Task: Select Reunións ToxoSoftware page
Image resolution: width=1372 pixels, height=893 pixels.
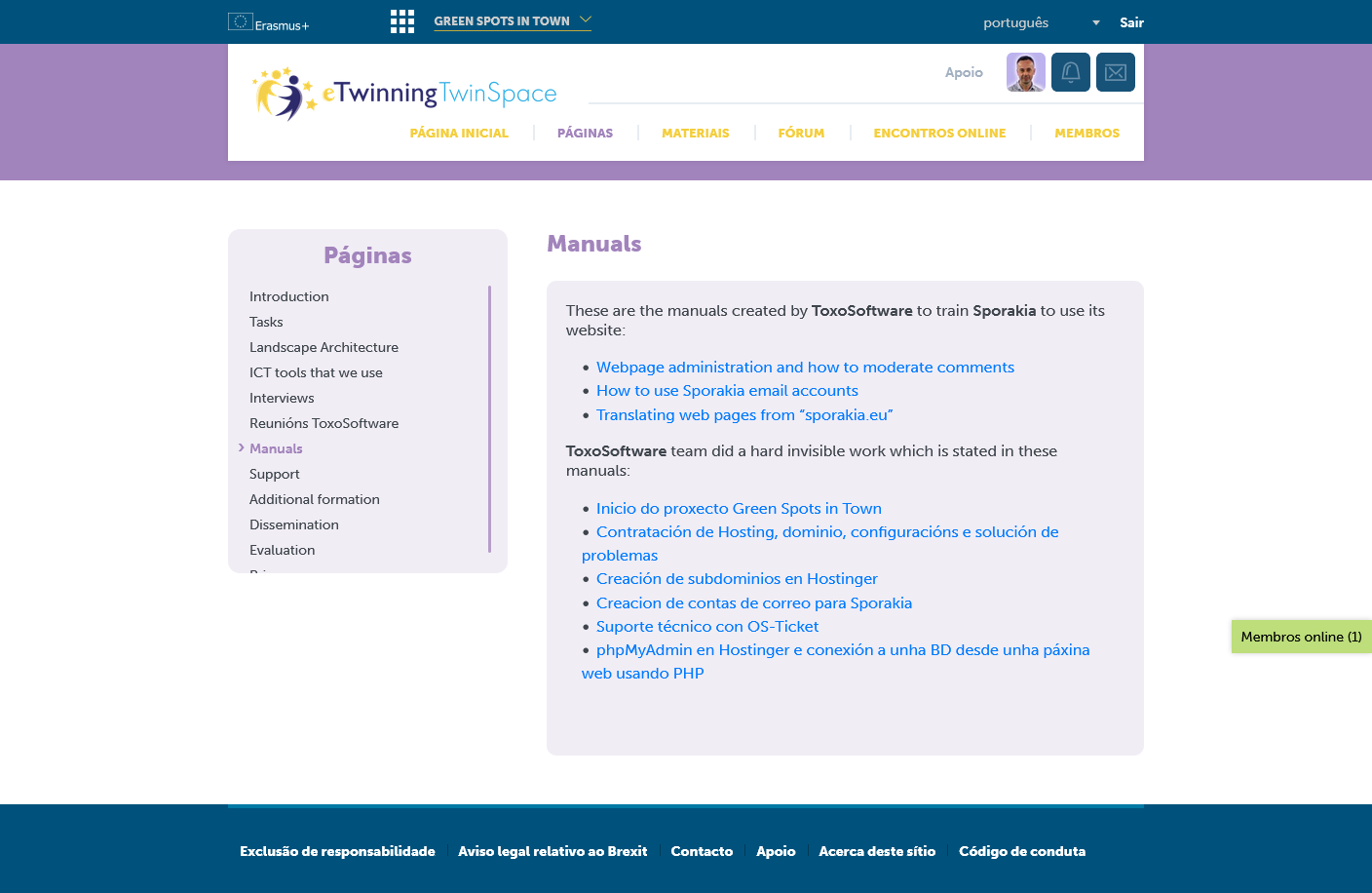Action: (x=324, y=423)
